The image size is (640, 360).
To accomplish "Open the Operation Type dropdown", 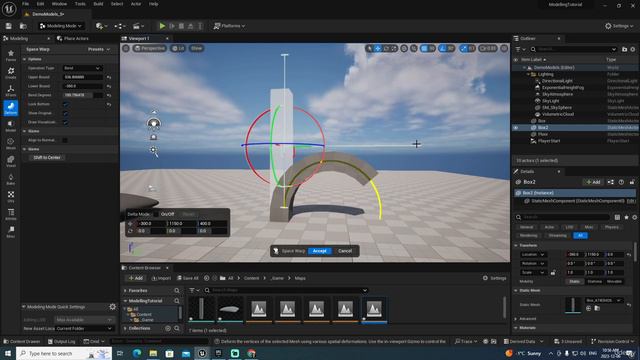I will [82, 68].
